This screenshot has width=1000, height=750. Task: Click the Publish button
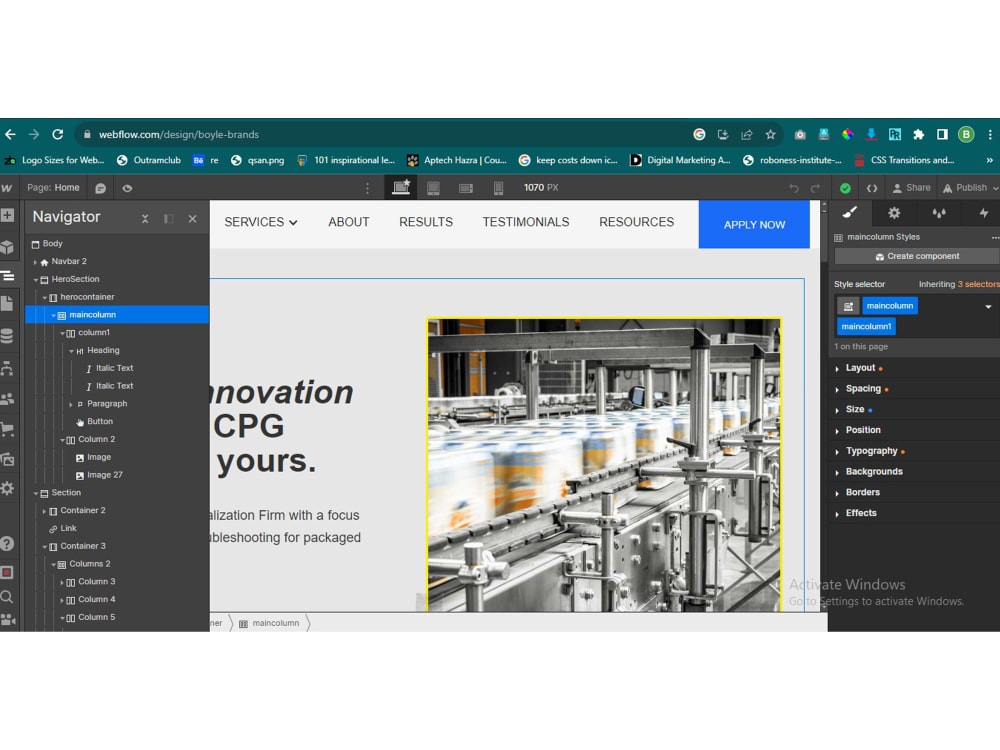[x=970, y=188]
